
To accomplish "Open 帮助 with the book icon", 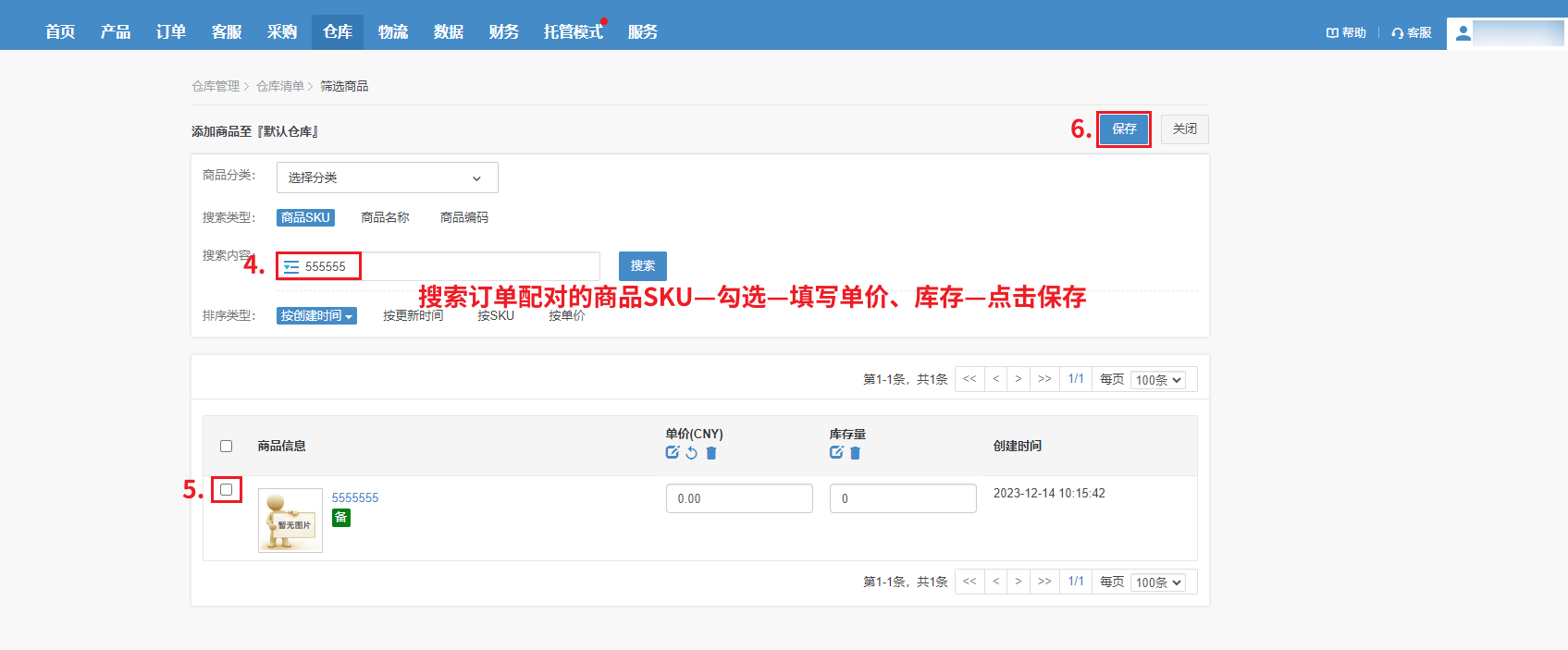I will click(x=1346, y=32).
